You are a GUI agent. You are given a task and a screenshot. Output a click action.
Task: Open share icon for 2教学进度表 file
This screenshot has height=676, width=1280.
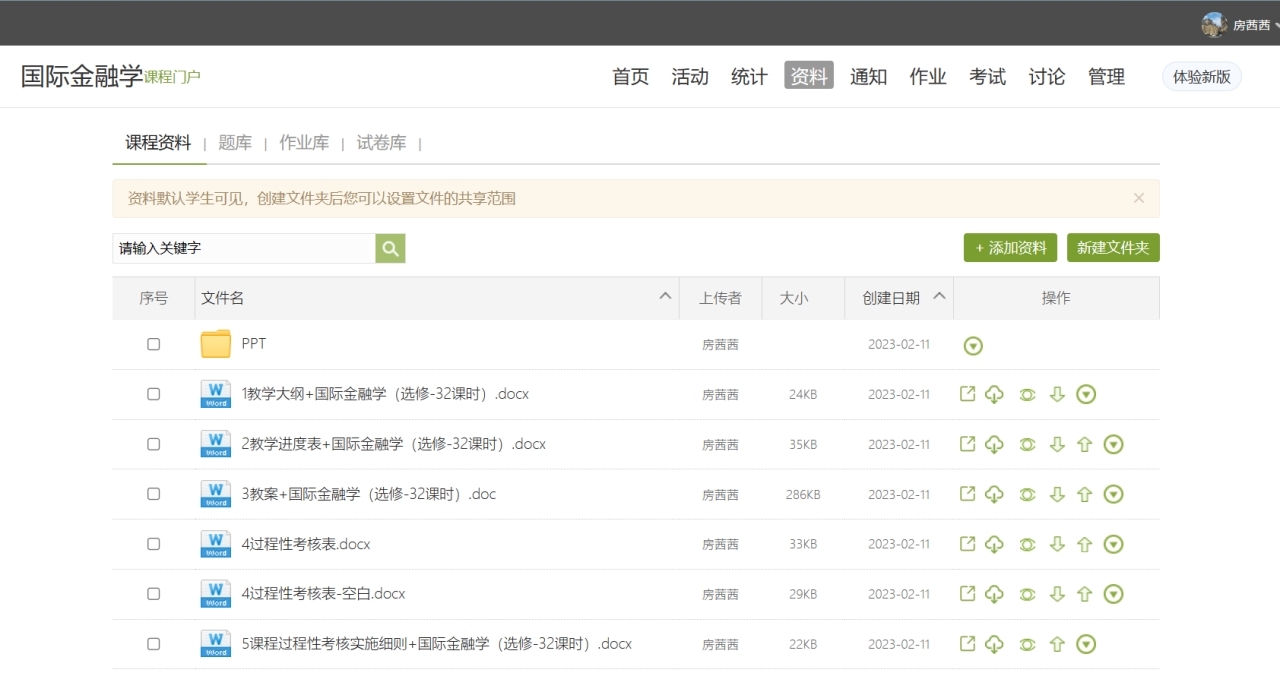coord(967,444)
